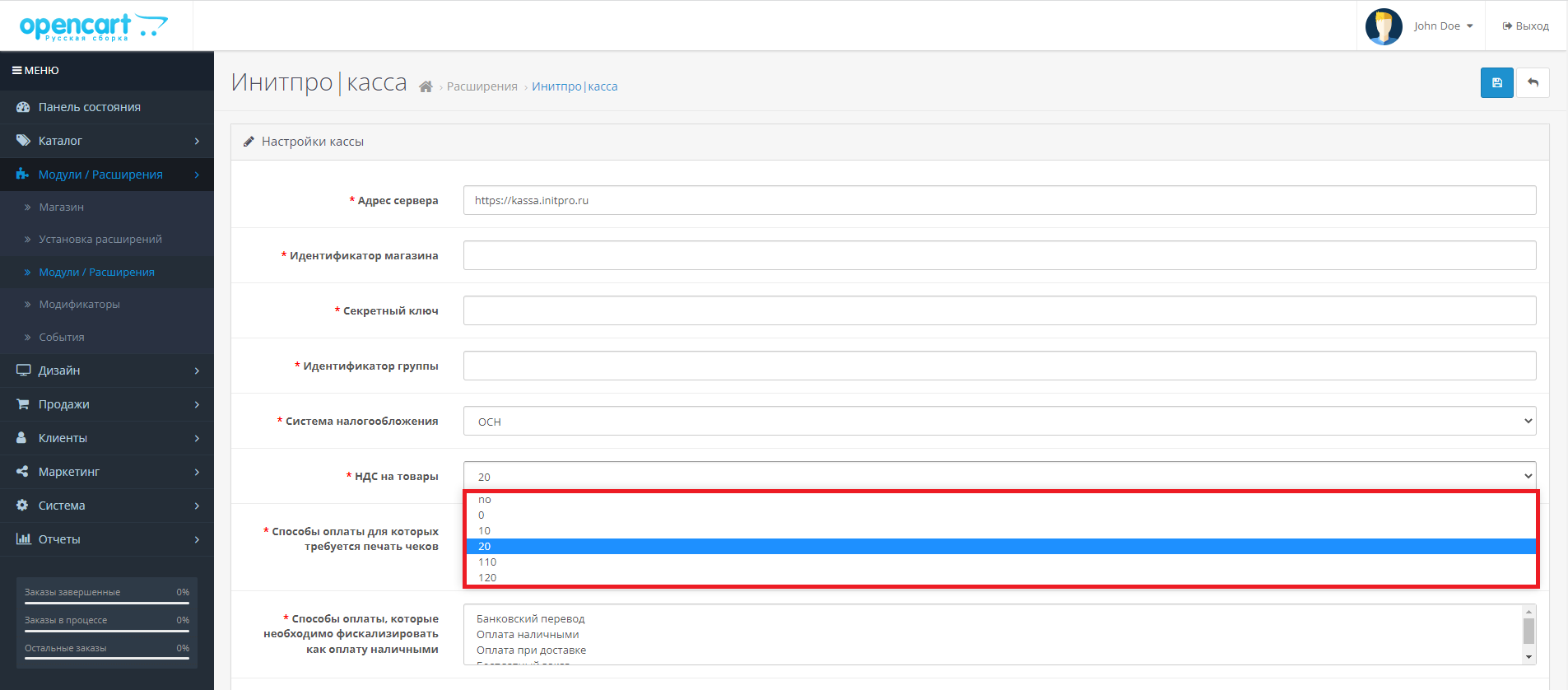Click the Система gear icon
Viewport: 1568px width, 690px height.
point(22,506)
